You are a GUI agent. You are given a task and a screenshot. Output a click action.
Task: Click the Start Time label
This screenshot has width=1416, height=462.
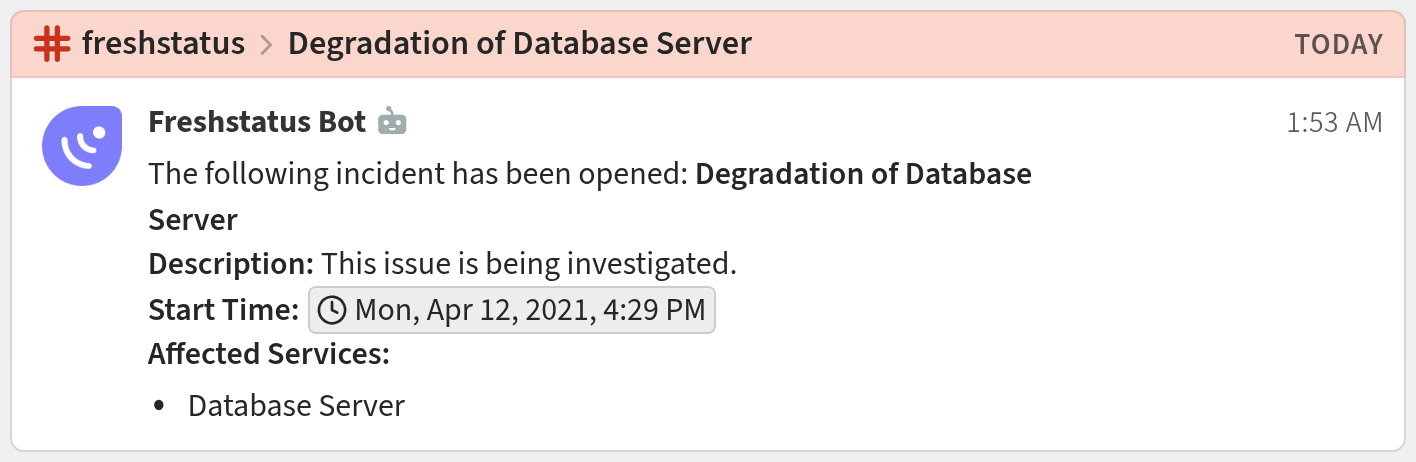(x=224, y=311)
